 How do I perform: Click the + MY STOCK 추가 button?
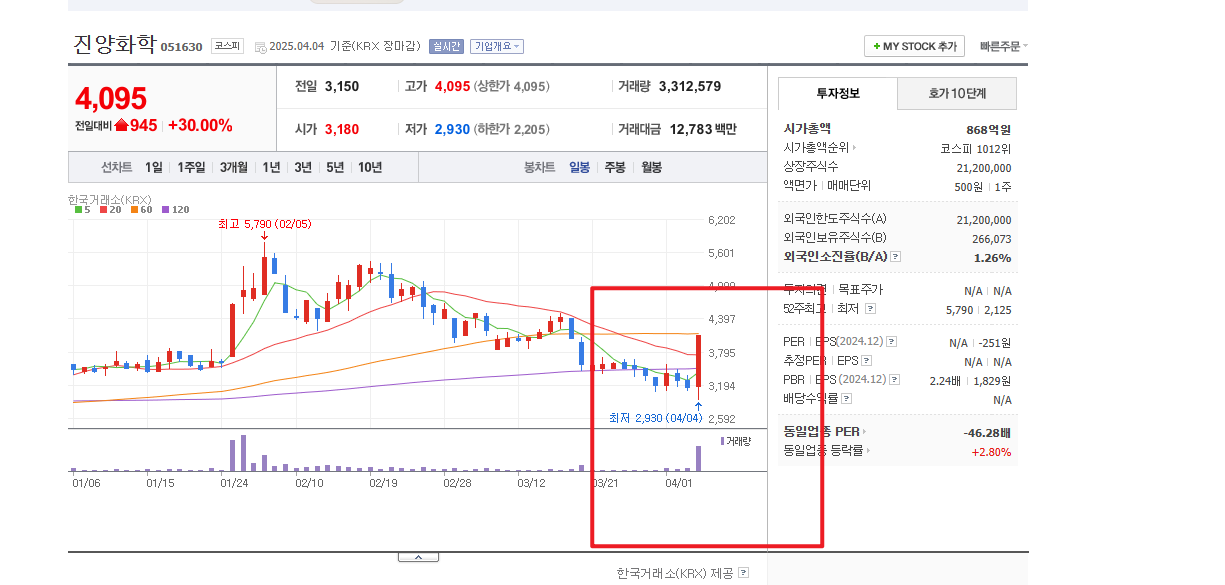[913, 45]
